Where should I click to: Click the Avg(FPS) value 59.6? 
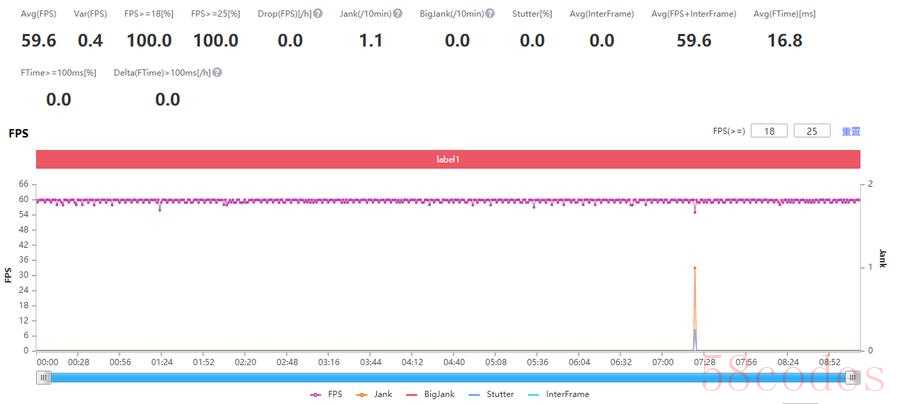39,41
